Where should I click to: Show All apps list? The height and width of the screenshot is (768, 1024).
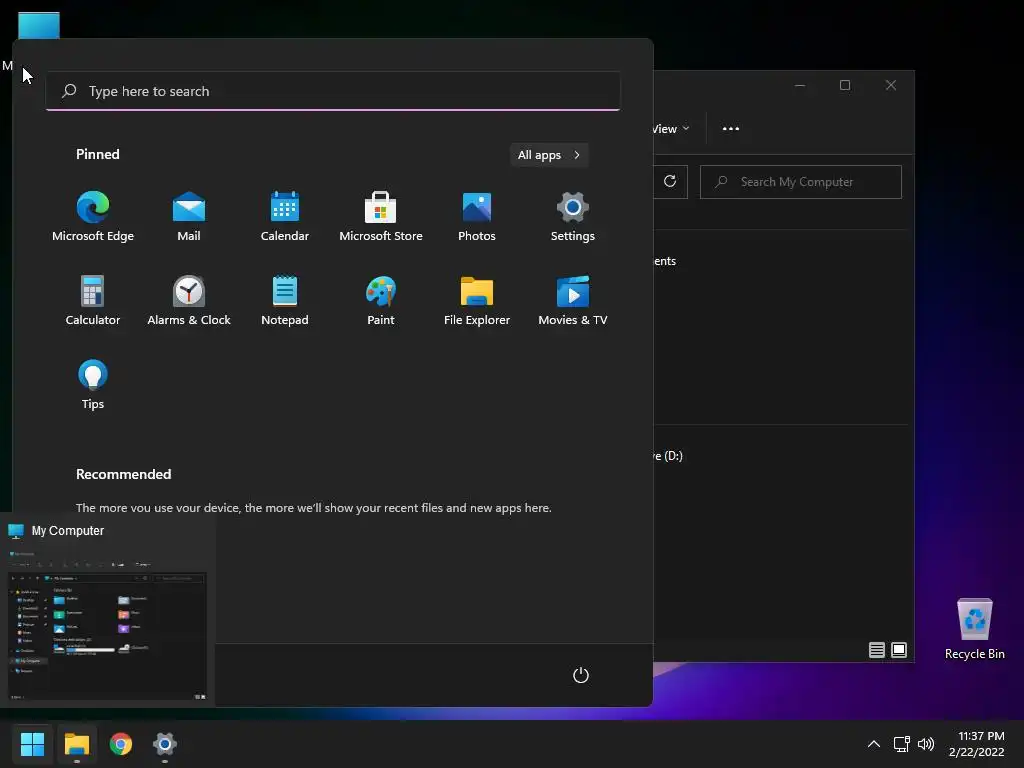pyautogui.click(x=549, y=155)
